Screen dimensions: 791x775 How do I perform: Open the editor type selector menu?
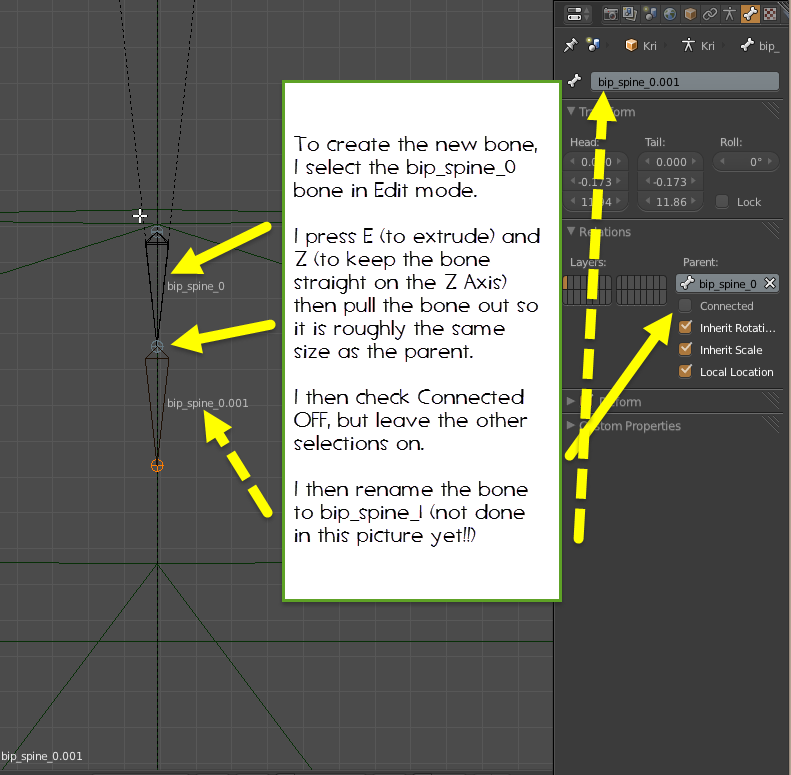pyautogui.click(x=578, y=14)
